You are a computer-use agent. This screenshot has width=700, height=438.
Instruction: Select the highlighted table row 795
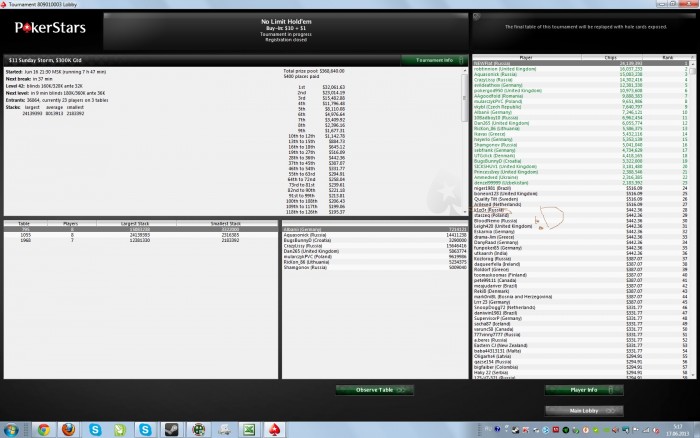[141, 229]
